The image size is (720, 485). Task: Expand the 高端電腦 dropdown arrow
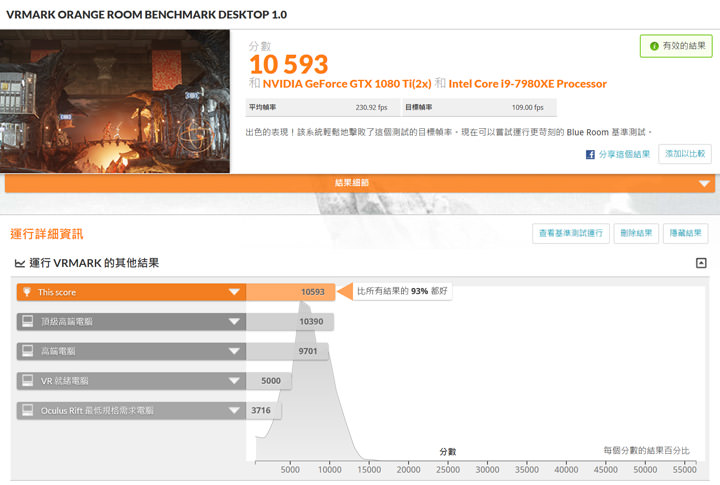coord(234,351)
